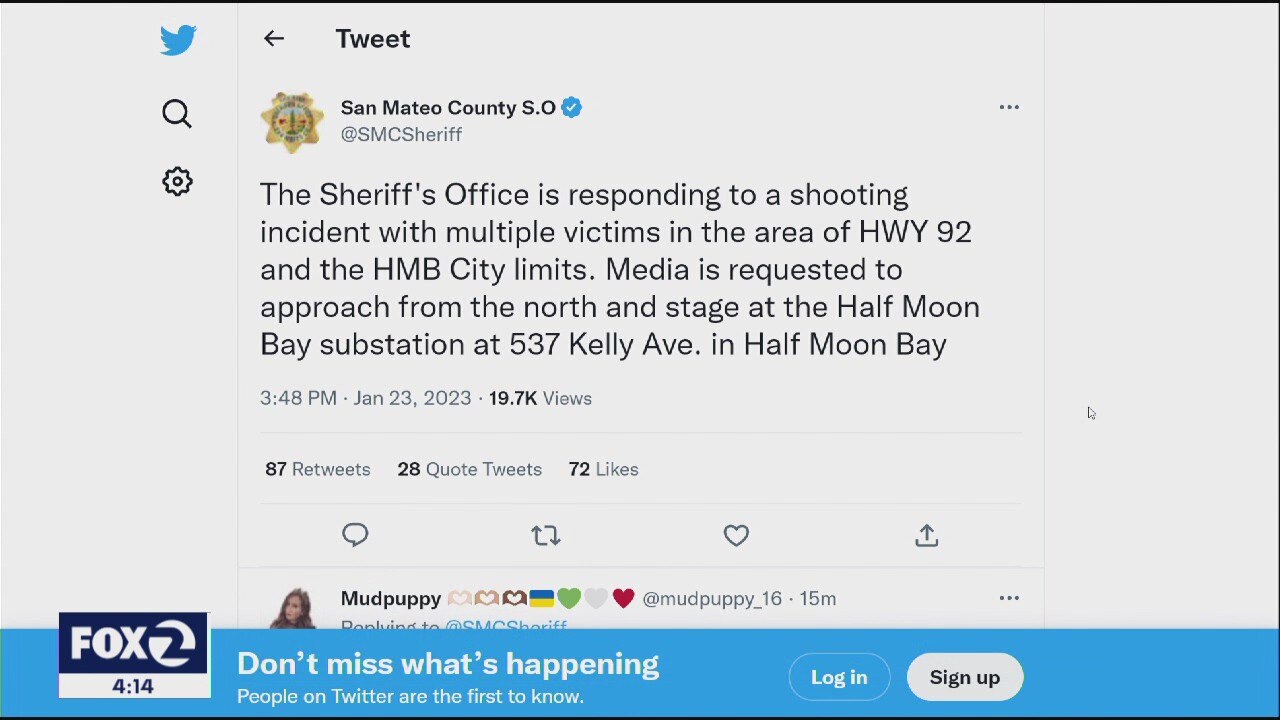Open the sheriff tweet's more options menu
The image size is (1280, 720).
coord(1009,107)
